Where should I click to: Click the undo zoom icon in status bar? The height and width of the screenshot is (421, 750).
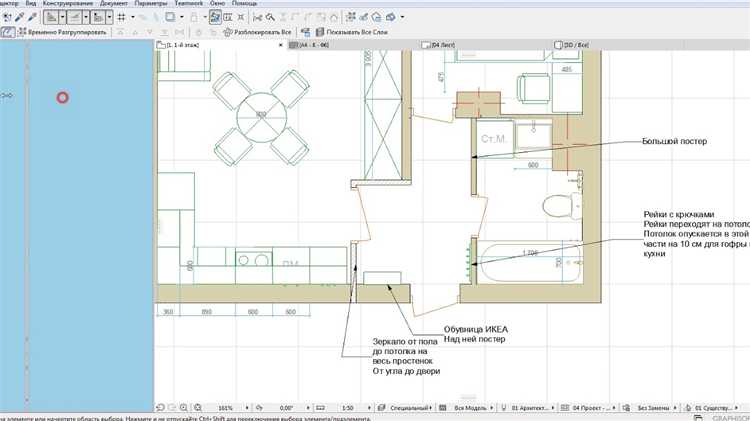pos(161,408)
